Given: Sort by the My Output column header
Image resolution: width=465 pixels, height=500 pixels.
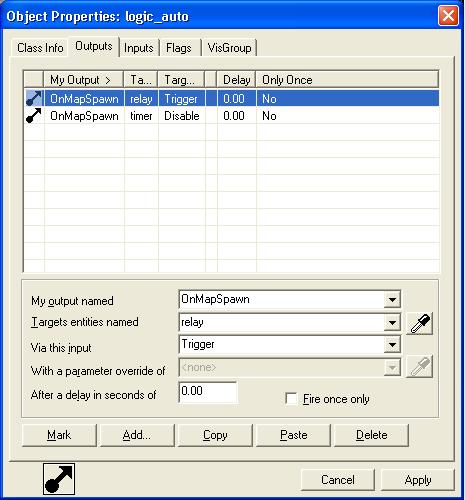Looking at the screenshot, I should click(83, 80).
